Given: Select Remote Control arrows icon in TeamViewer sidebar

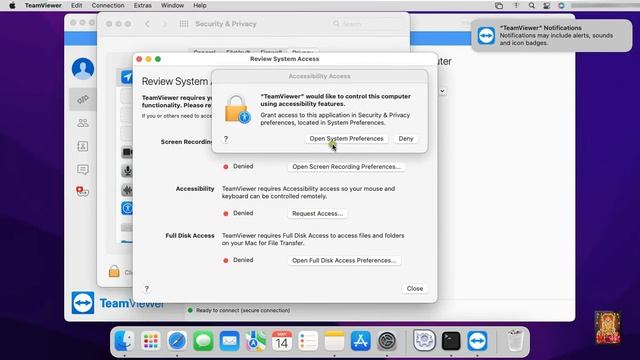Looking at the screenshot, I should click(83, 99).
